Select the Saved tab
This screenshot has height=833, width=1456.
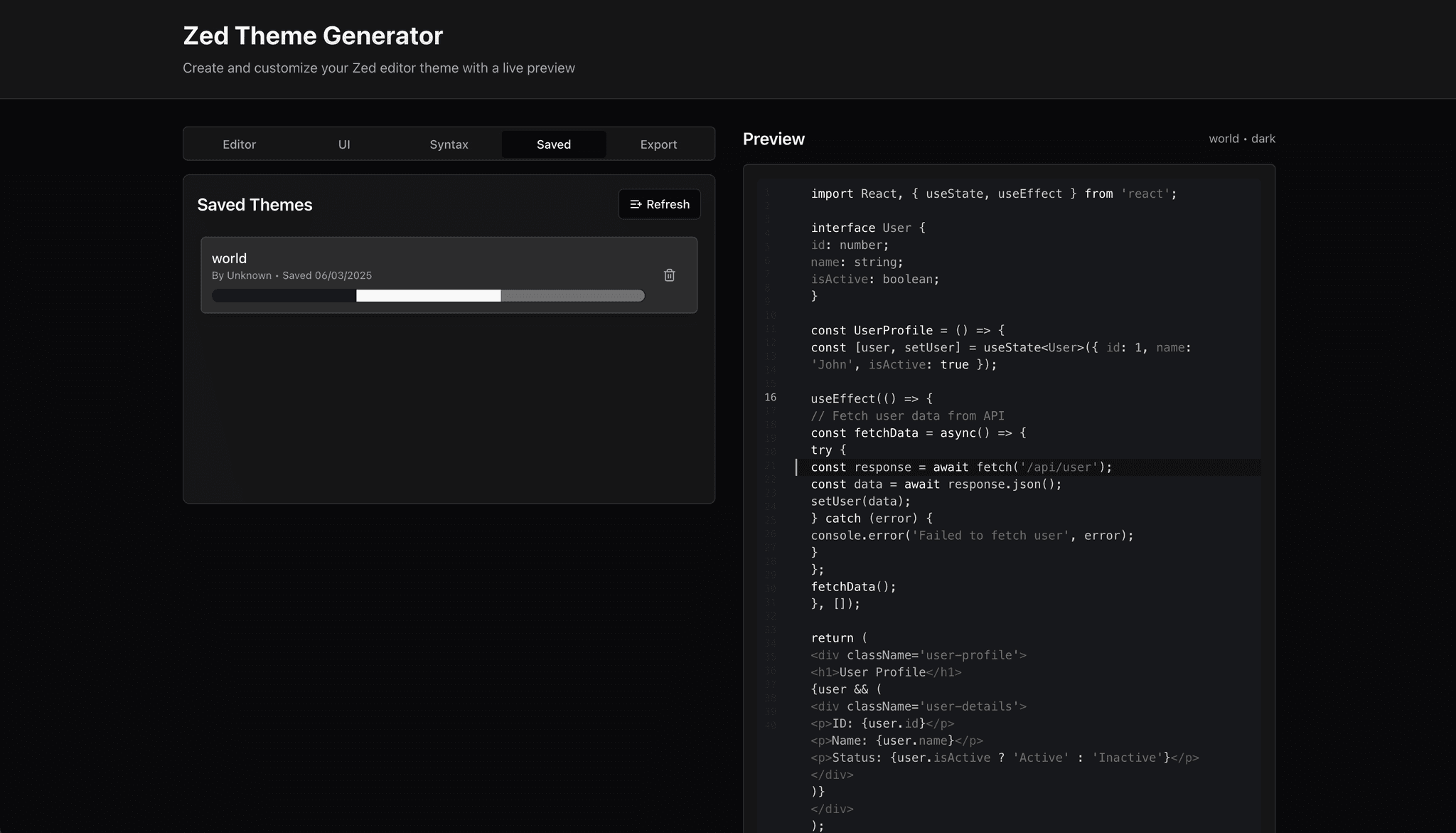pyautogui.click(x=554, y=144)
